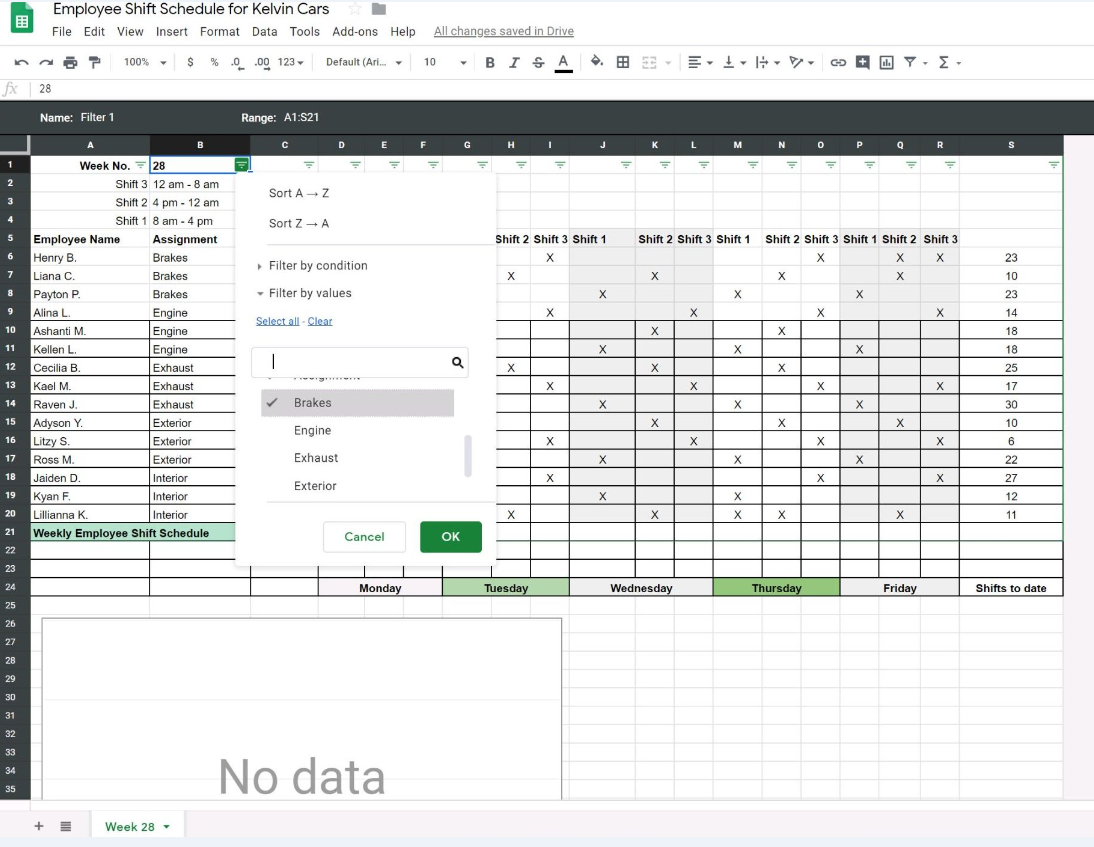Open the horizontal align dropdown
1094x847 pixels.
pos(700,63)
